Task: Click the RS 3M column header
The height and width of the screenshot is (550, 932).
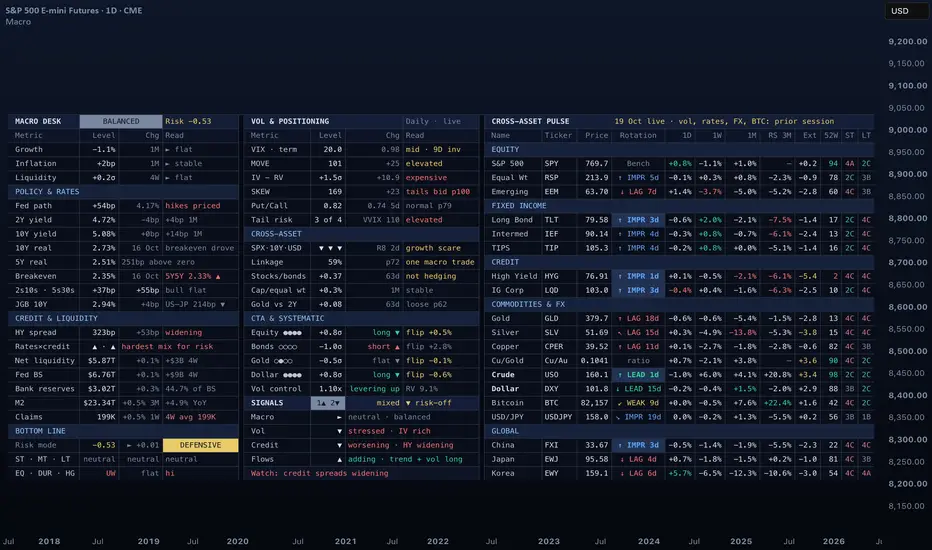Action: [779, 136]
